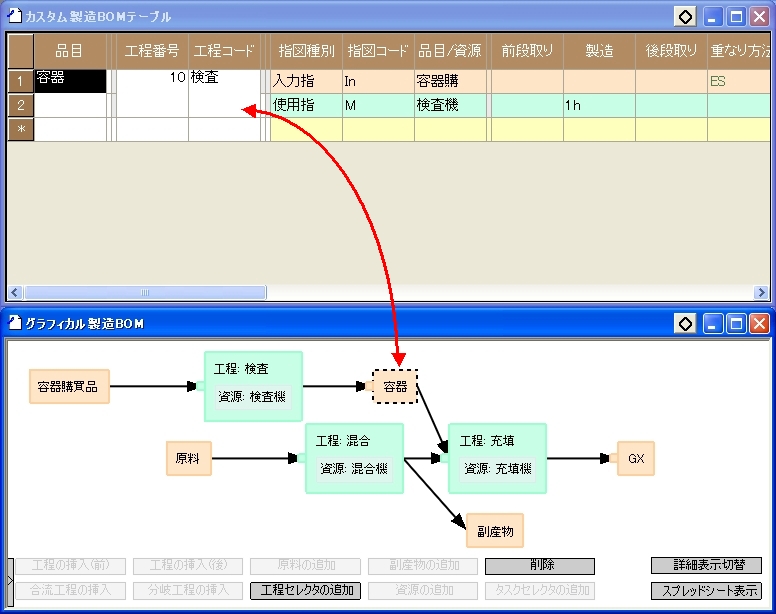Click the 削除 button
Screen dimensions: 776x614
[x=540, y=566]
